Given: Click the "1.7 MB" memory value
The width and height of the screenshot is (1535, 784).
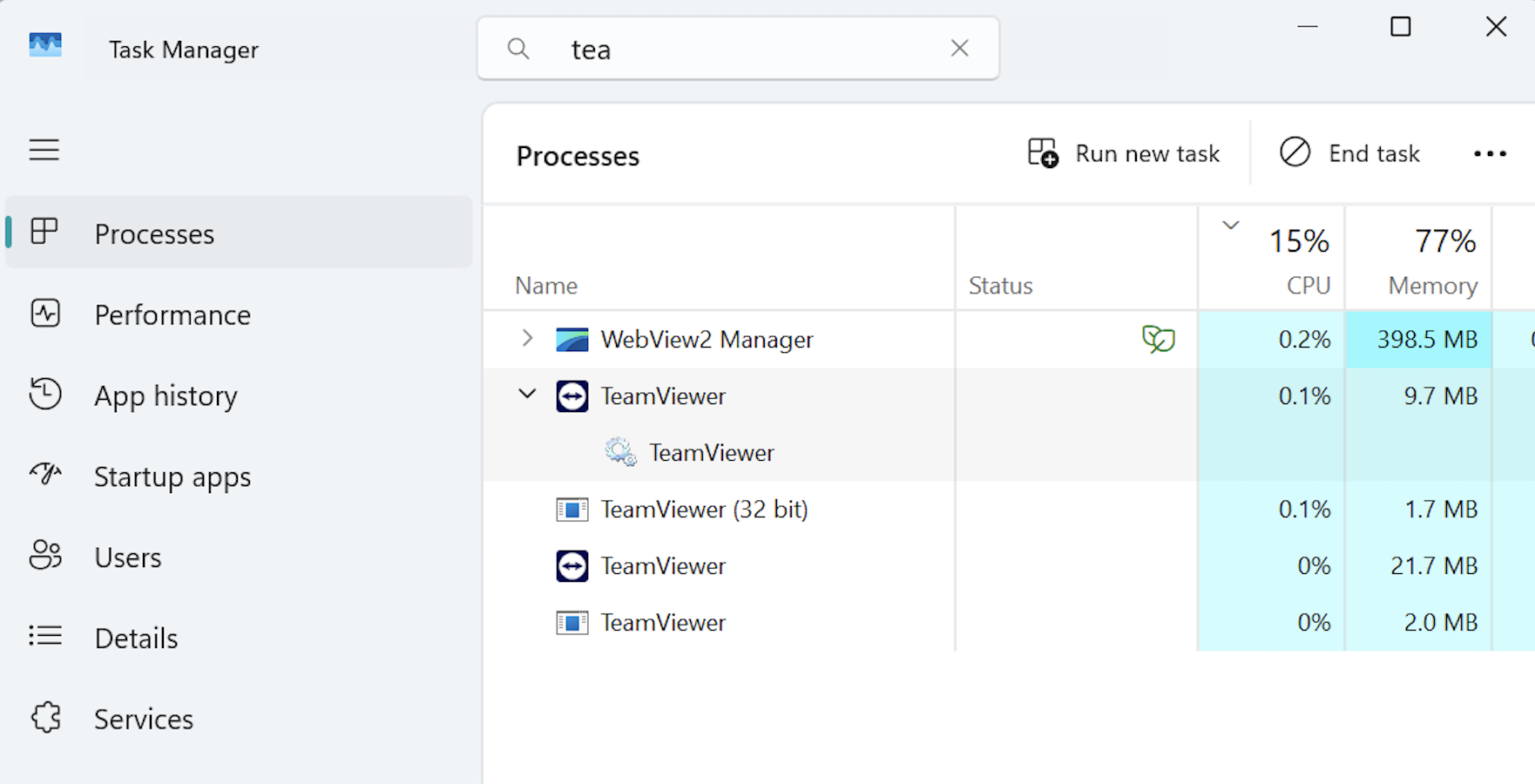Looking at the screenshot, I should point(1441,509).
